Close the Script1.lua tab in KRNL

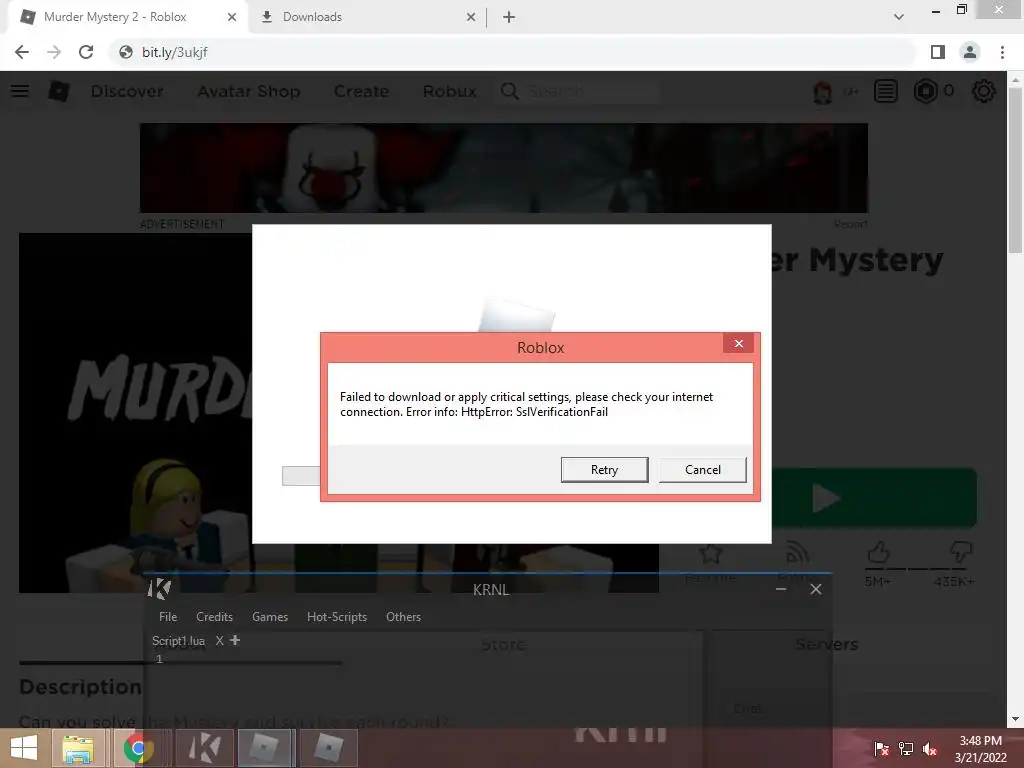220,641
